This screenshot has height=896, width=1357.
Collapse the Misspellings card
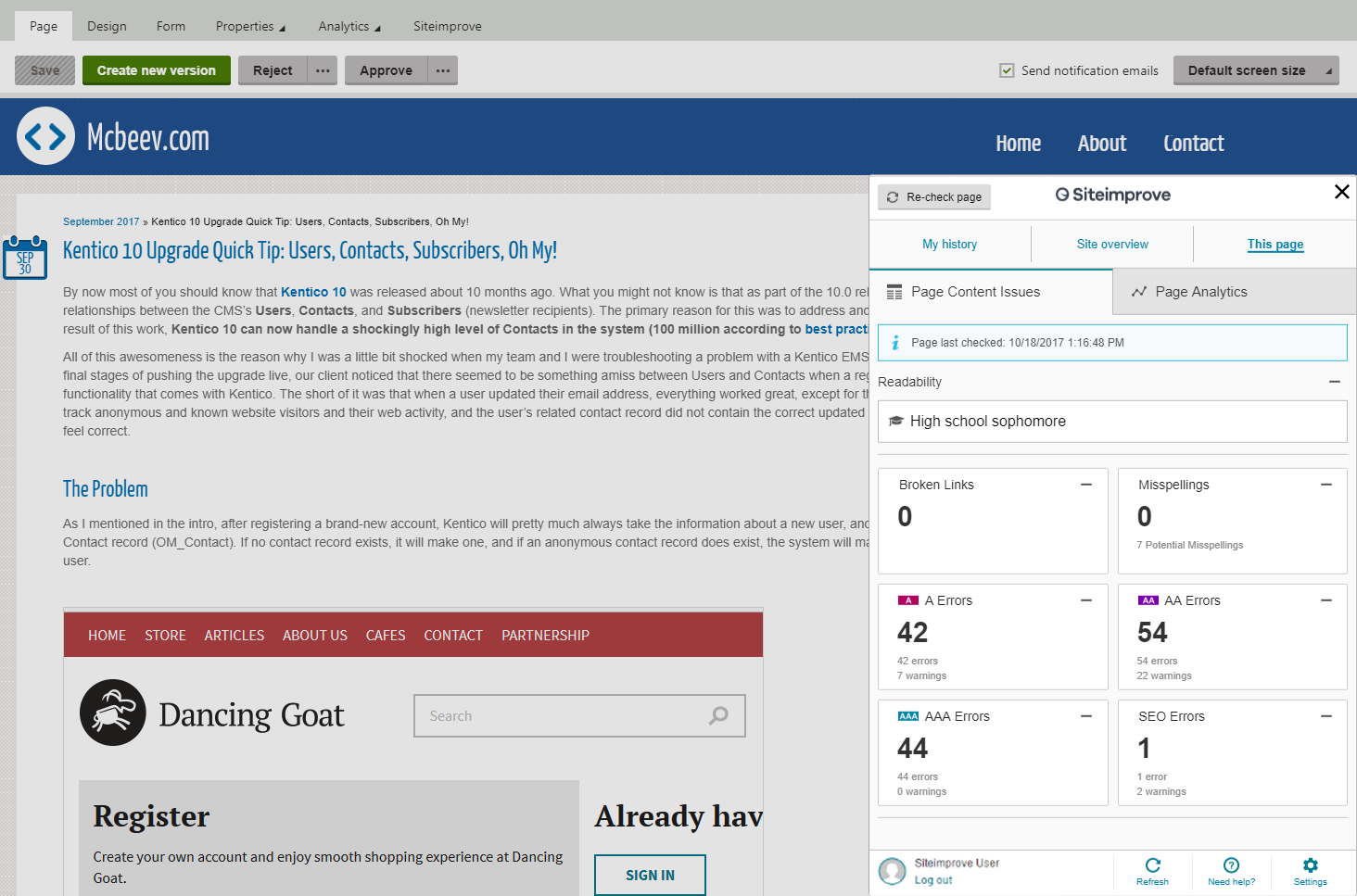pos(1326,485)
